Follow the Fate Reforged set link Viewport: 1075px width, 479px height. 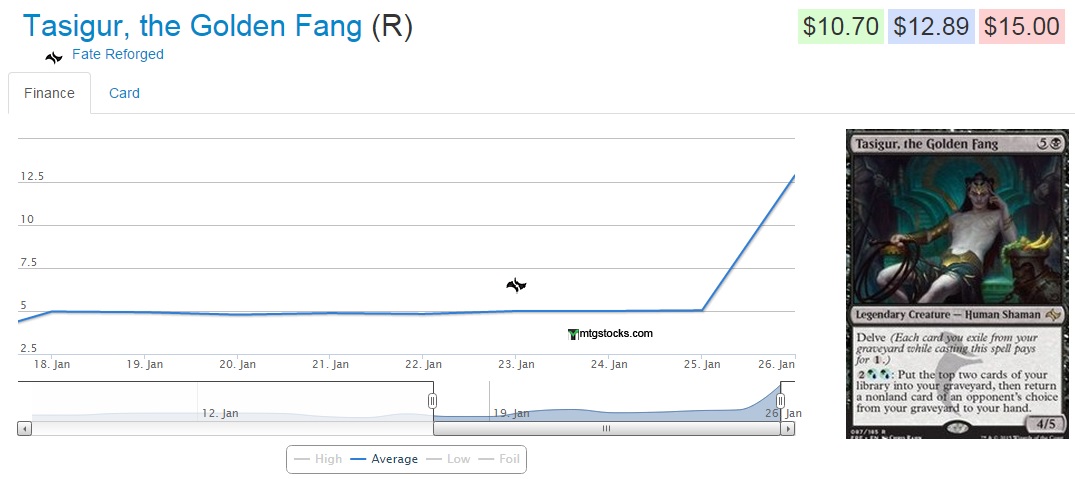click(x=118, y=54)
